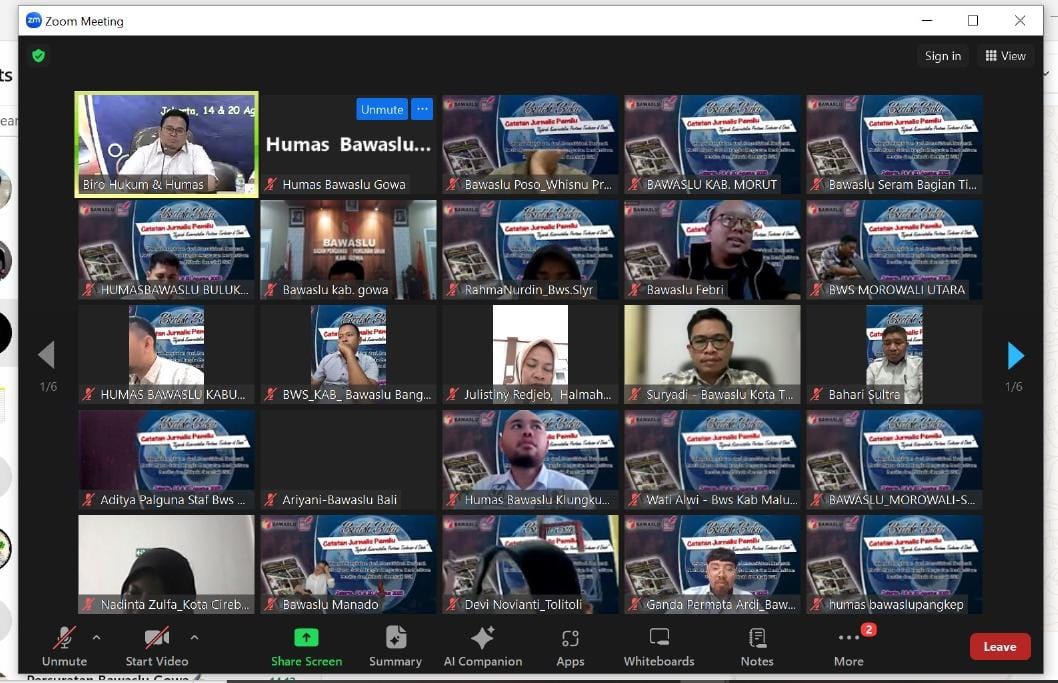Click muted mic icon on humas bawaslupangkep
Image resolution: width=1058 pixels, height=683 pixels.
point(817,605)
